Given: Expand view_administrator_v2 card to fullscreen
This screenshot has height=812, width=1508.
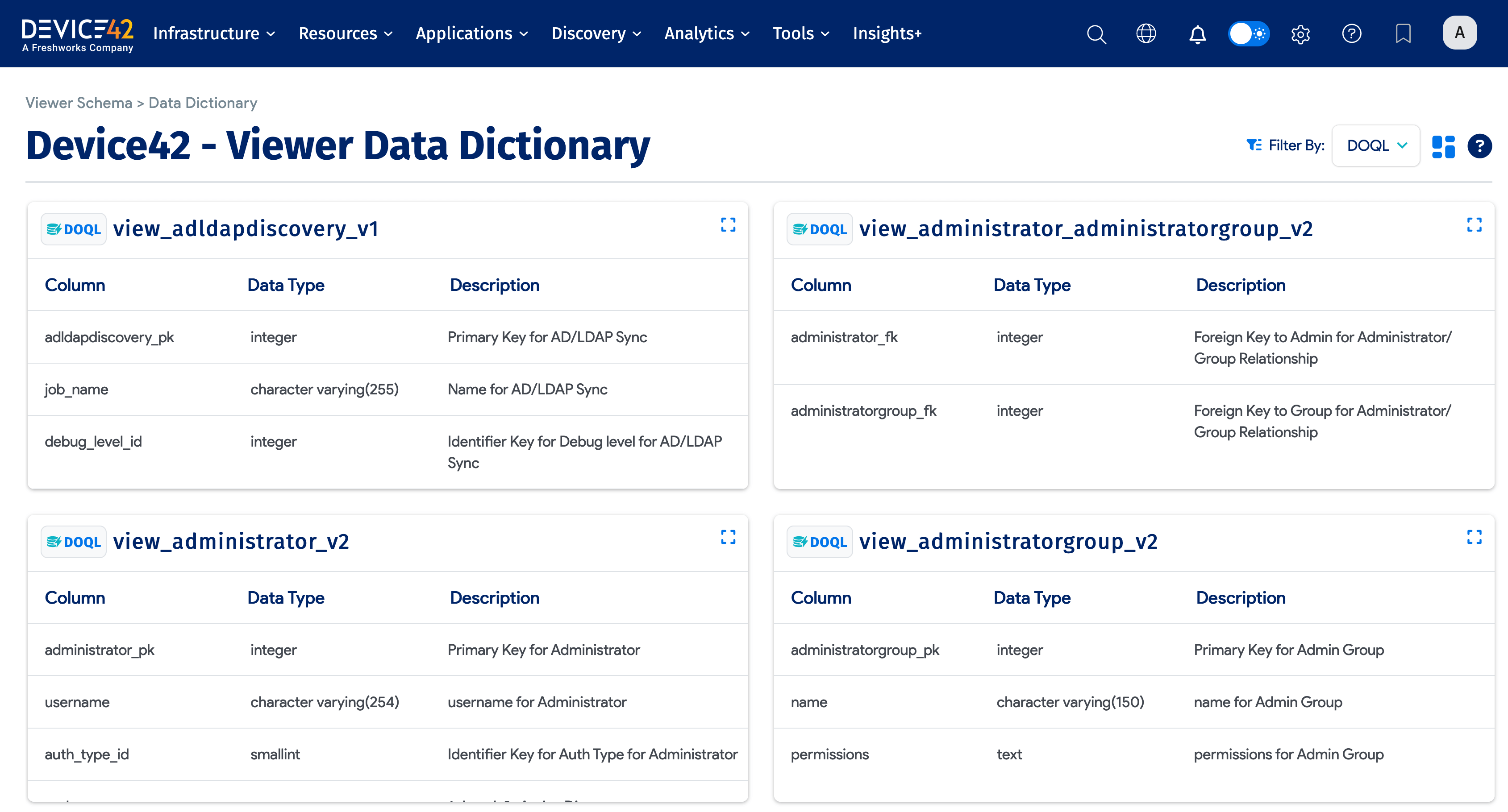Looking at the screenshot, I should tap(728, 537).
